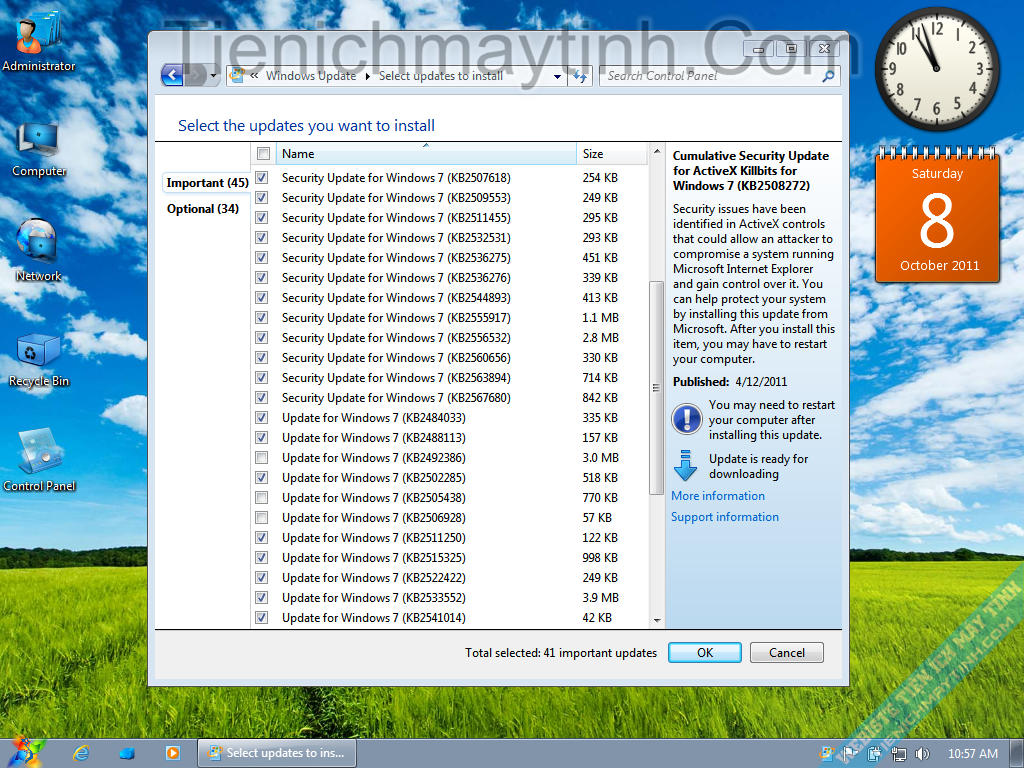Uncheck Security Update KB2555917
The width and height of the screenshot is (1024, 768).
pos(262,317)
